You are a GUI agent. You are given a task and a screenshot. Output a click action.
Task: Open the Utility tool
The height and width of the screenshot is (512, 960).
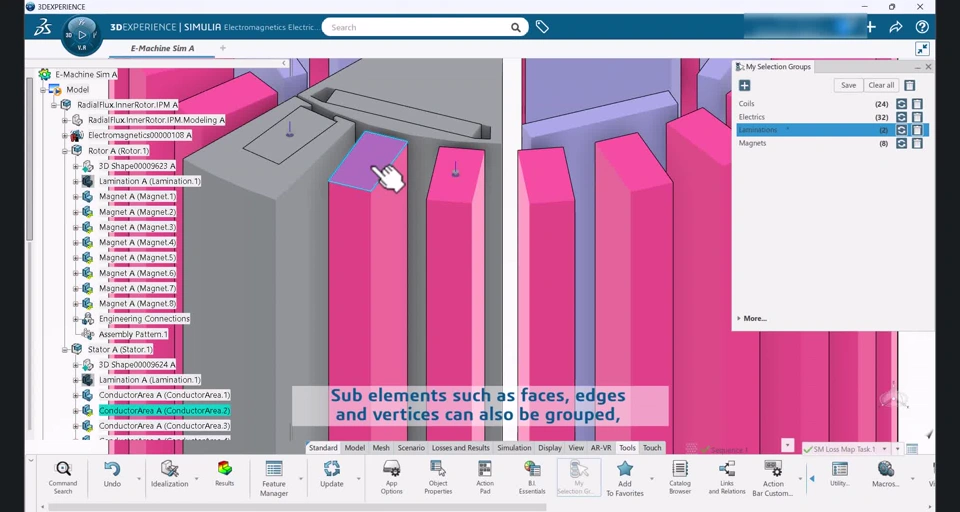[x=839, y=475]
